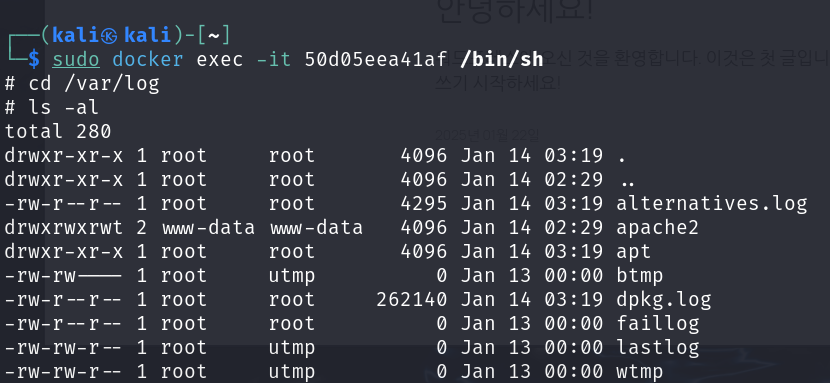Image resolution: width=830 pixels, height=383 pixels.
Task: Click the apache2 directory name
Action: click(x=657, y=228)
